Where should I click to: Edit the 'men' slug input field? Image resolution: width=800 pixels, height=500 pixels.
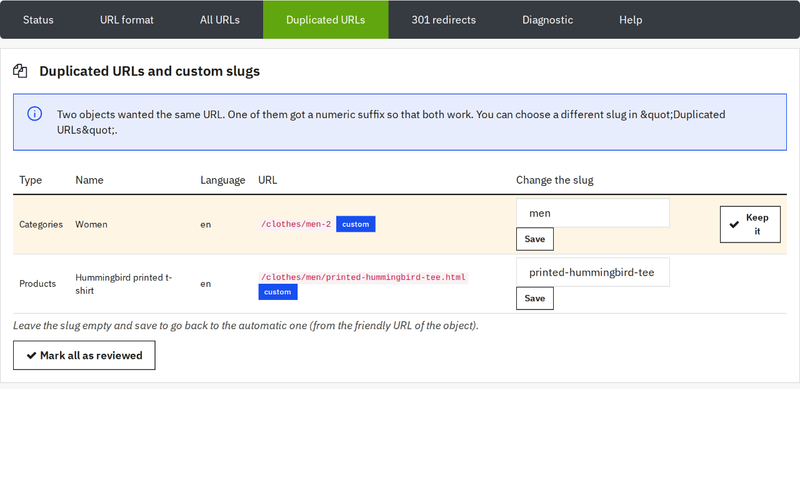pyautogui.click(x=593, y=213)
